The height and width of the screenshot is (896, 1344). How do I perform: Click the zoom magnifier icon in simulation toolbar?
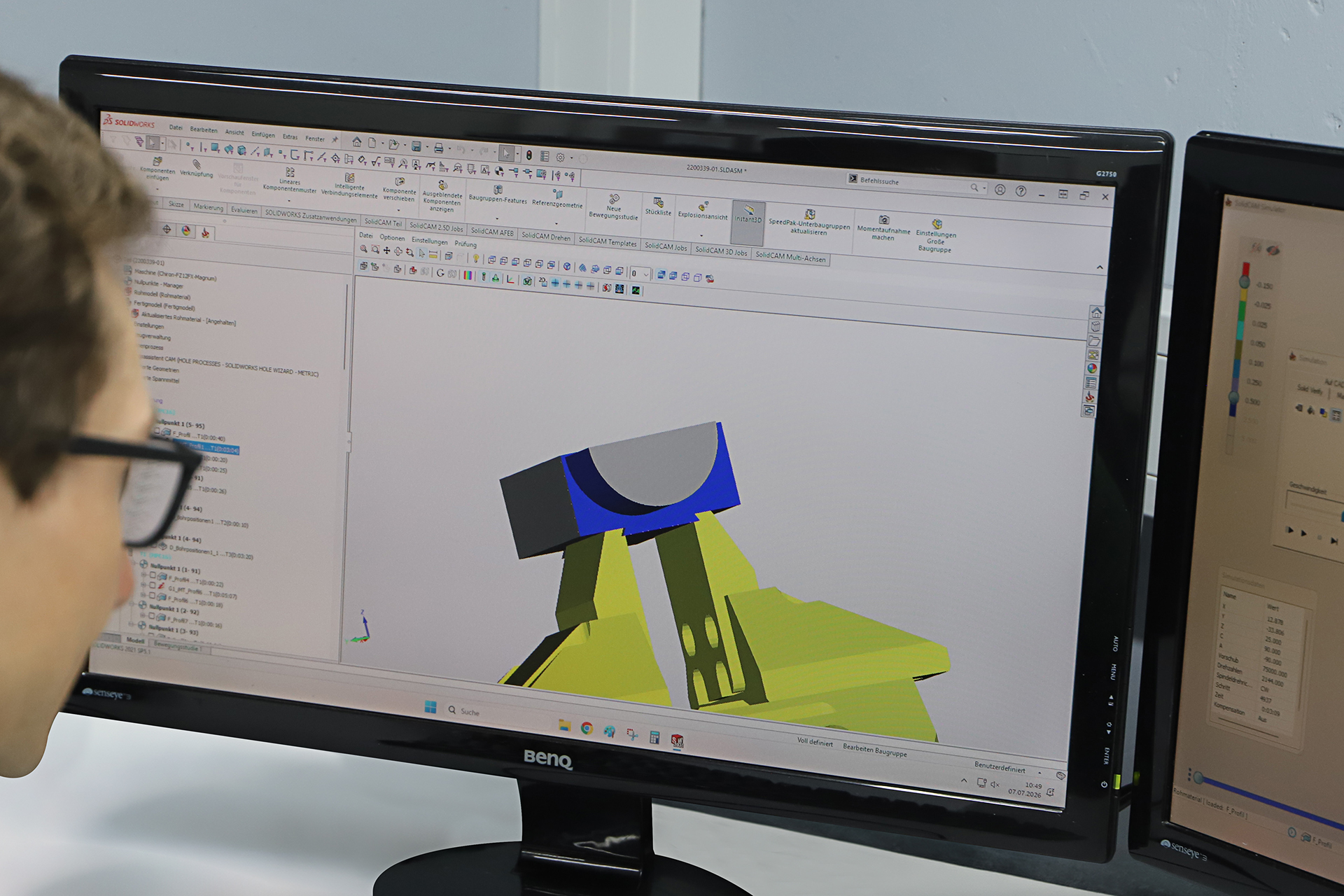364,249
